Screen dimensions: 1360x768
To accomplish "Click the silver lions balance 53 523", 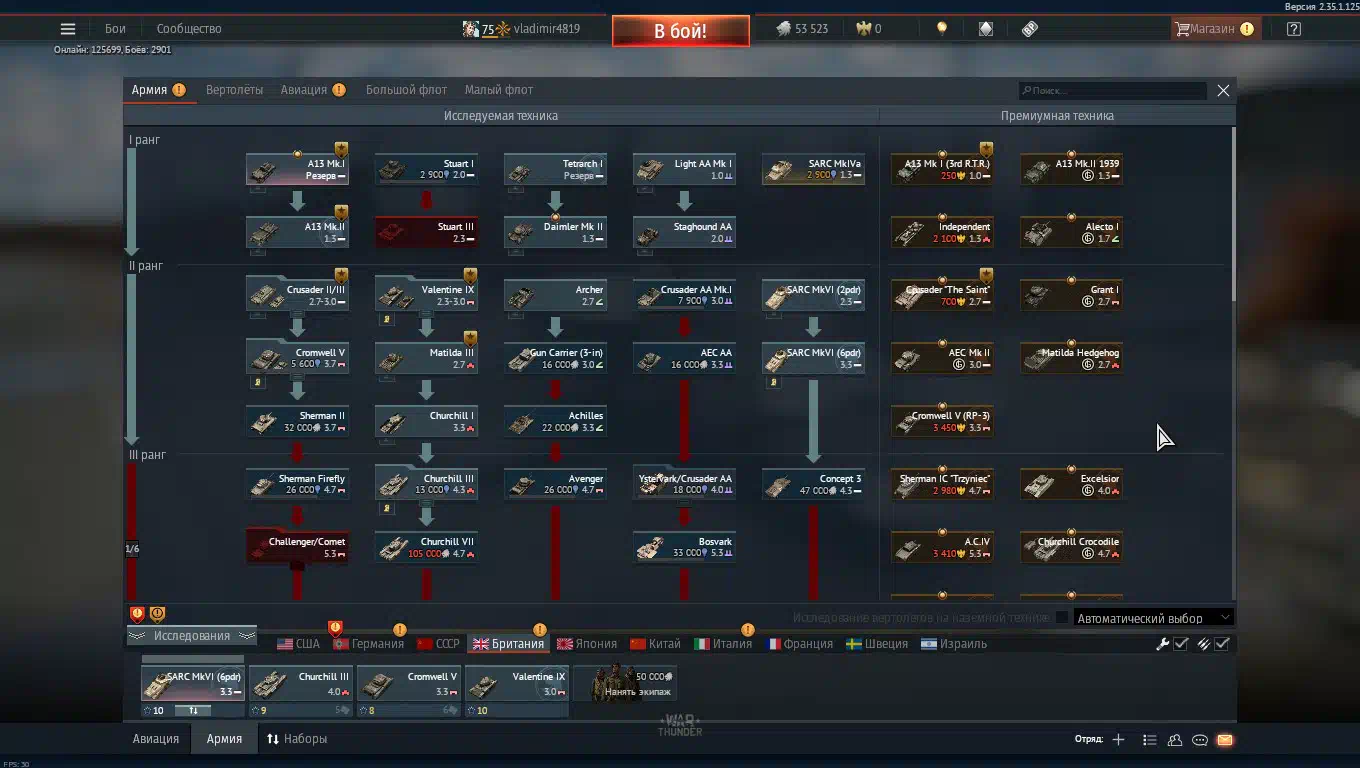I will tap(802, 29).
